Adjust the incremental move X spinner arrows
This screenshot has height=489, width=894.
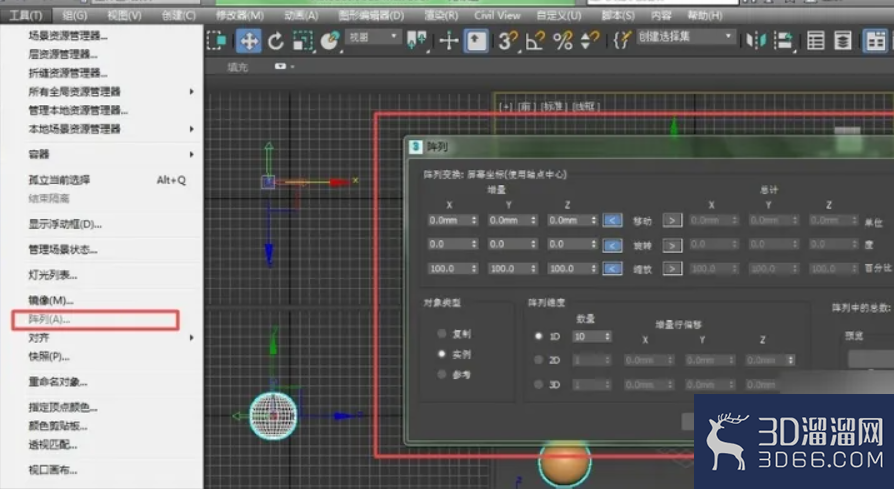click(474, 220)
